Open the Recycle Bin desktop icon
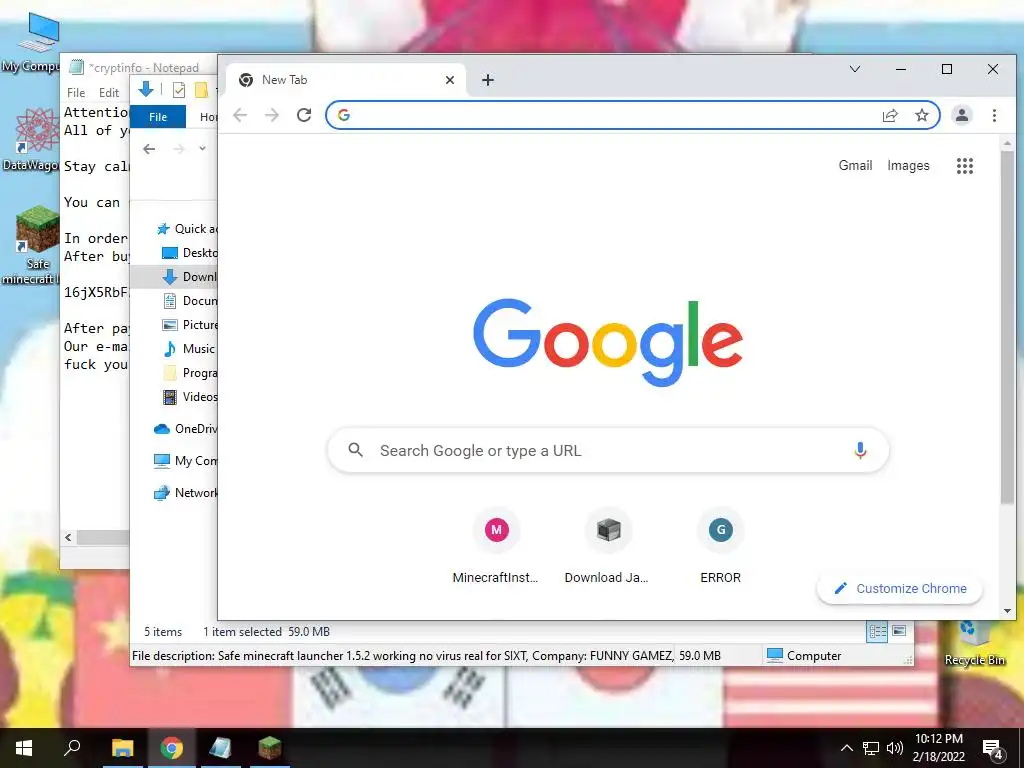The image size is (1024, 768). click(x=974, y=644)
